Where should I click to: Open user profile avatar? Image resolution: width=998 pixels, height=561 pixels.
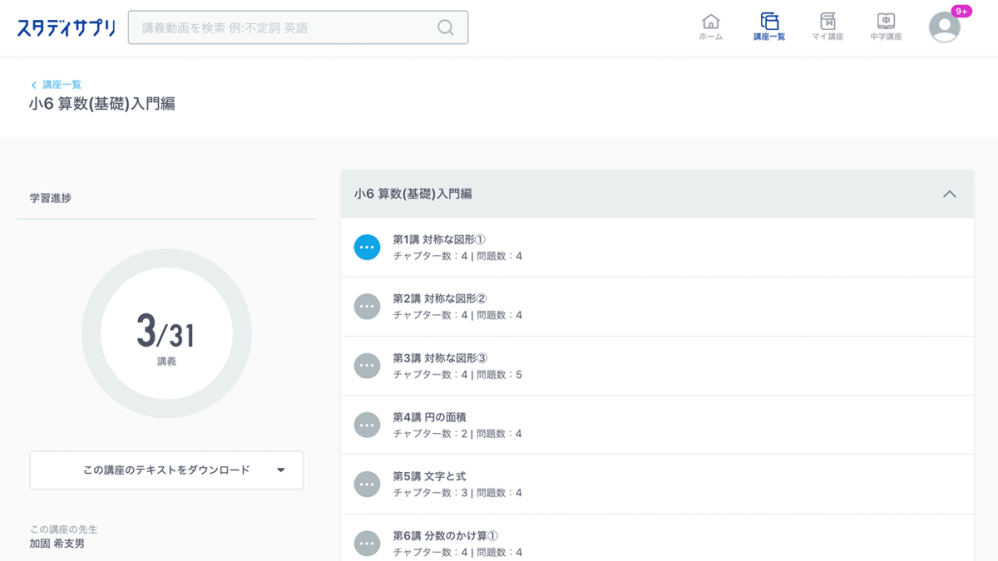point(944,28)
